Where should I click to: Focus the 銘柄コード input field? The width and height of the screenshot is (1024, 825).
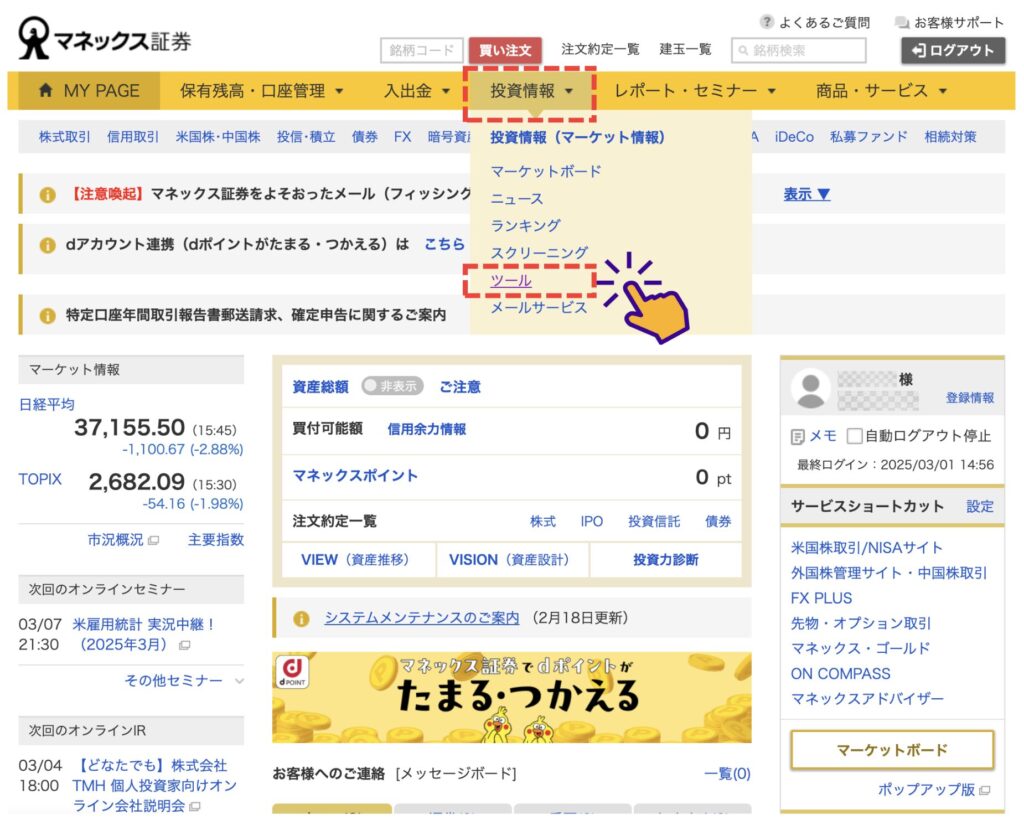tap(421, 50)
